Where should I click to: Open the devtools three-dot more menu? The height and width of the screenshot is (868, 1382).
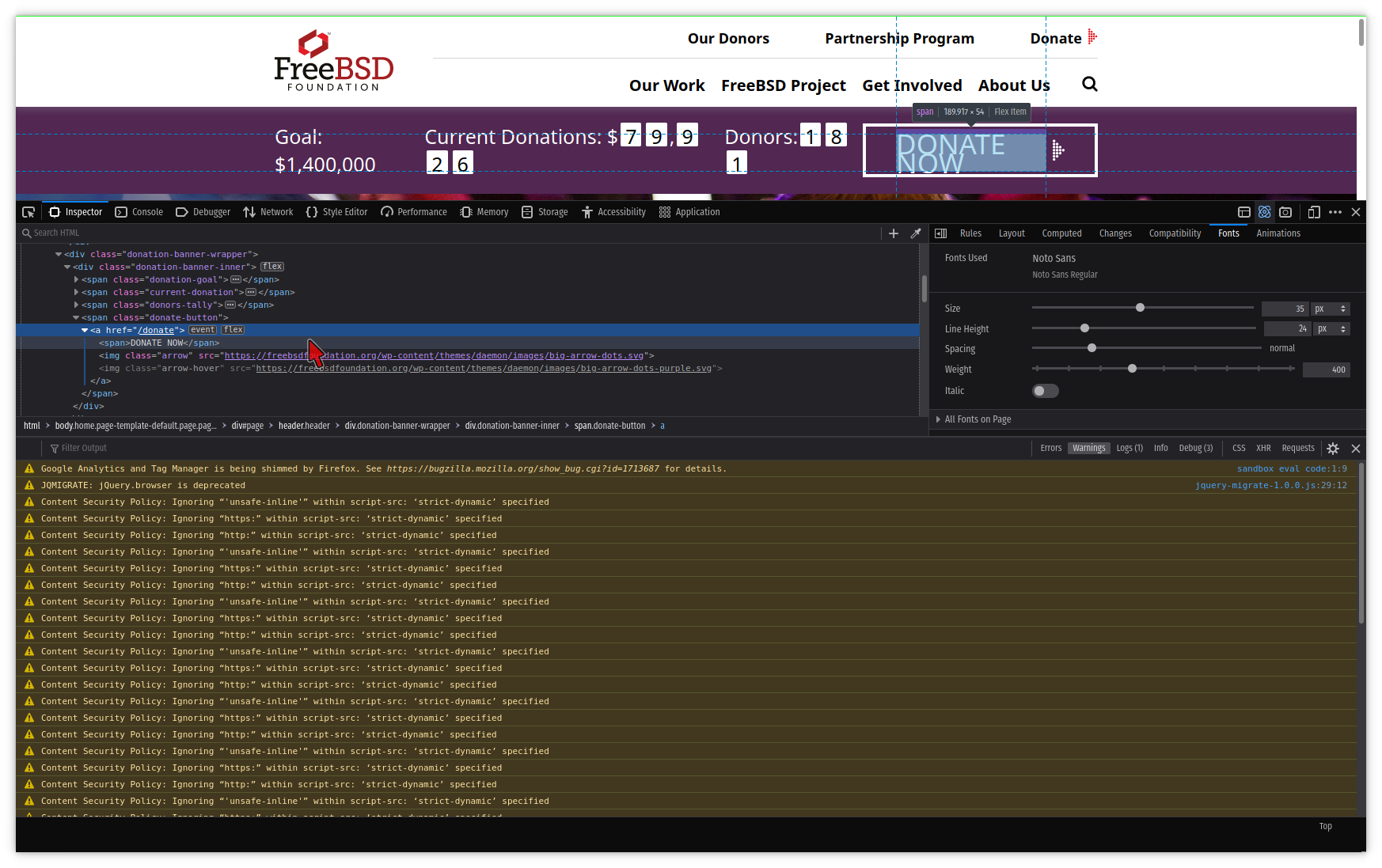click(1335, 212)
